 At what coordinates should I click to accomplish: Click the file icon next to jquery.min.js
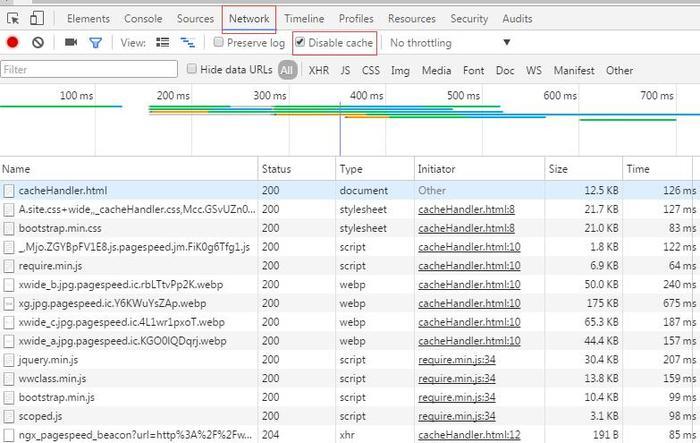coord(9,360)
